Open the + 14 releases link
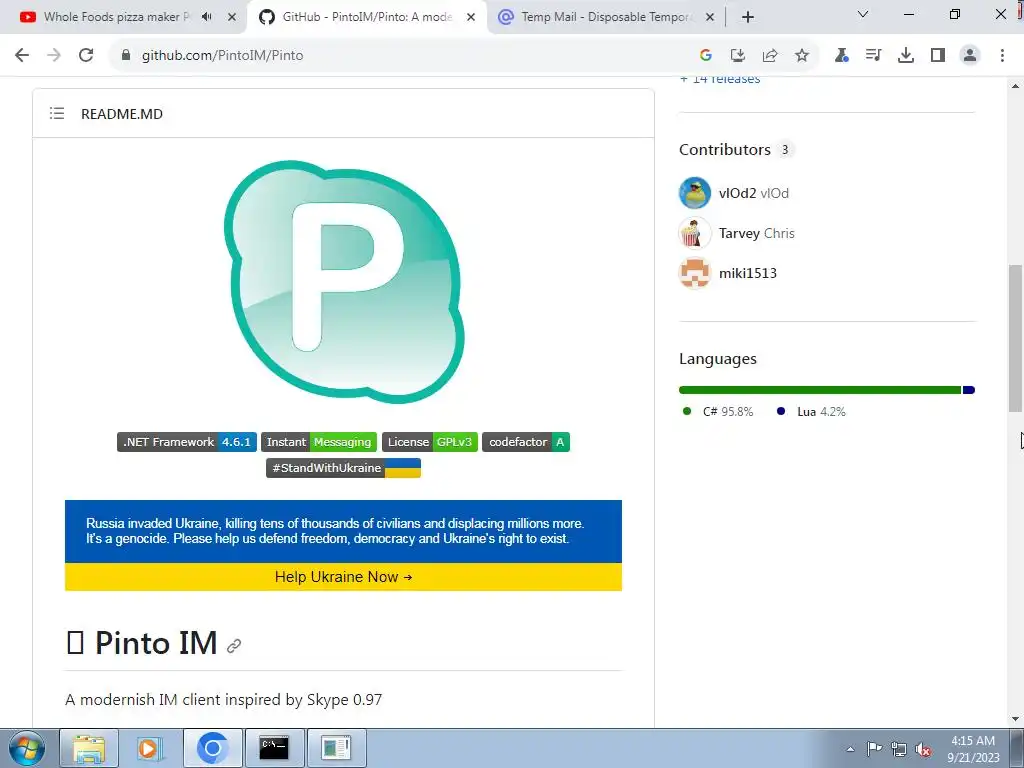This screenshot has width=1024, height=768. 720,79
